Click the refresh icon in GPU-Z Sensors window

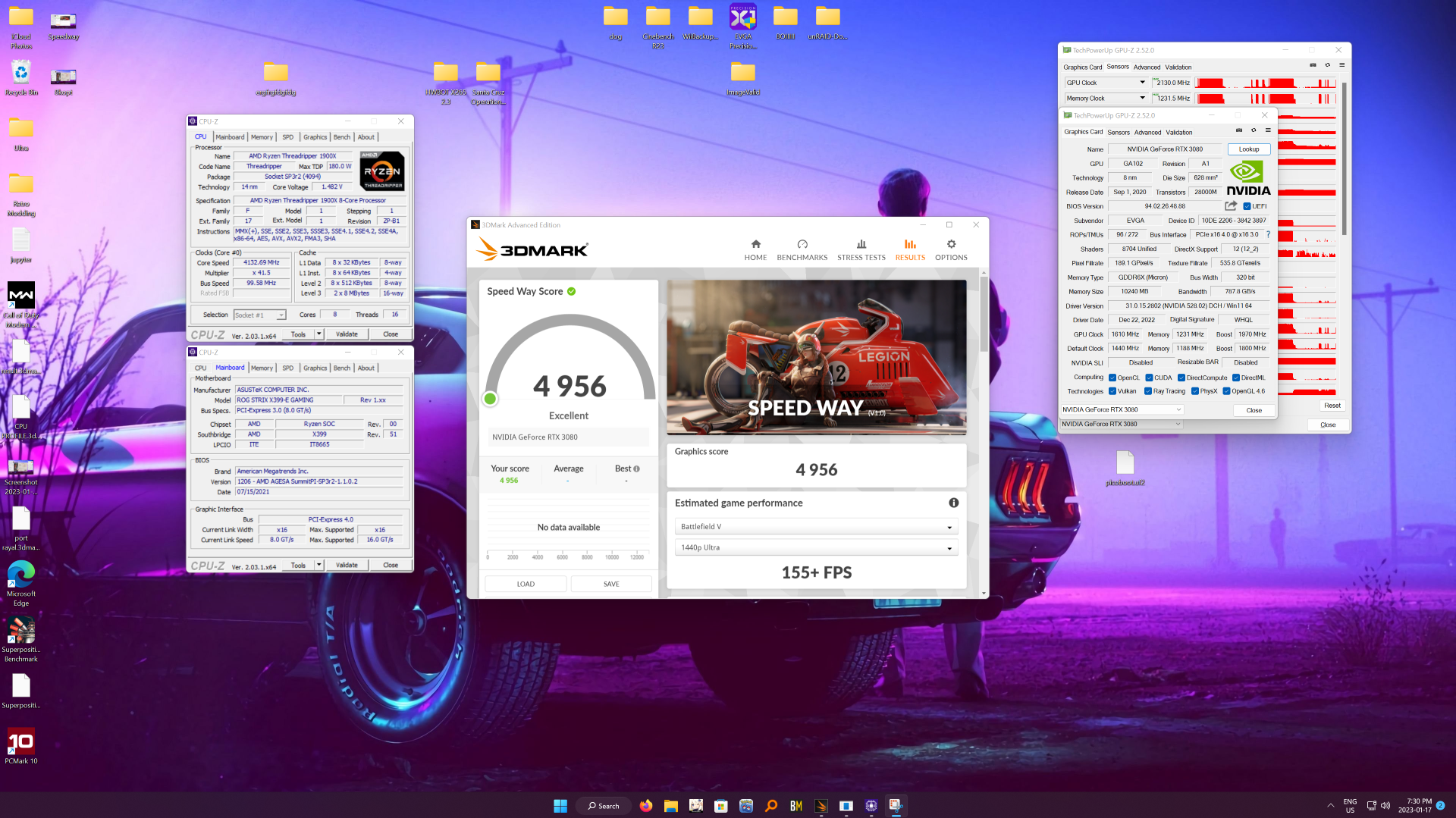[1327, 65]
